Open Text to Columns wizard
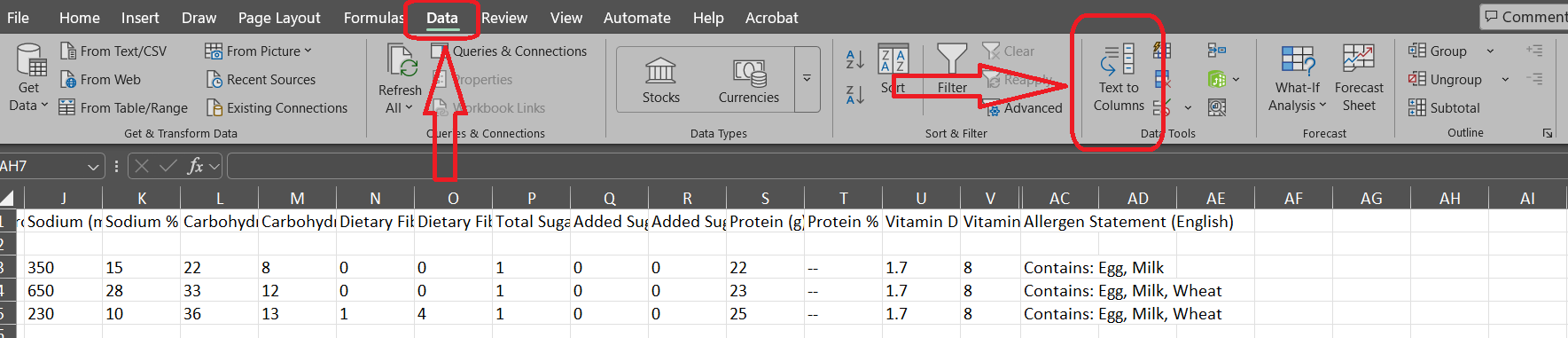The width and height of the screenshot is (1568, 338). point(1118,79)
